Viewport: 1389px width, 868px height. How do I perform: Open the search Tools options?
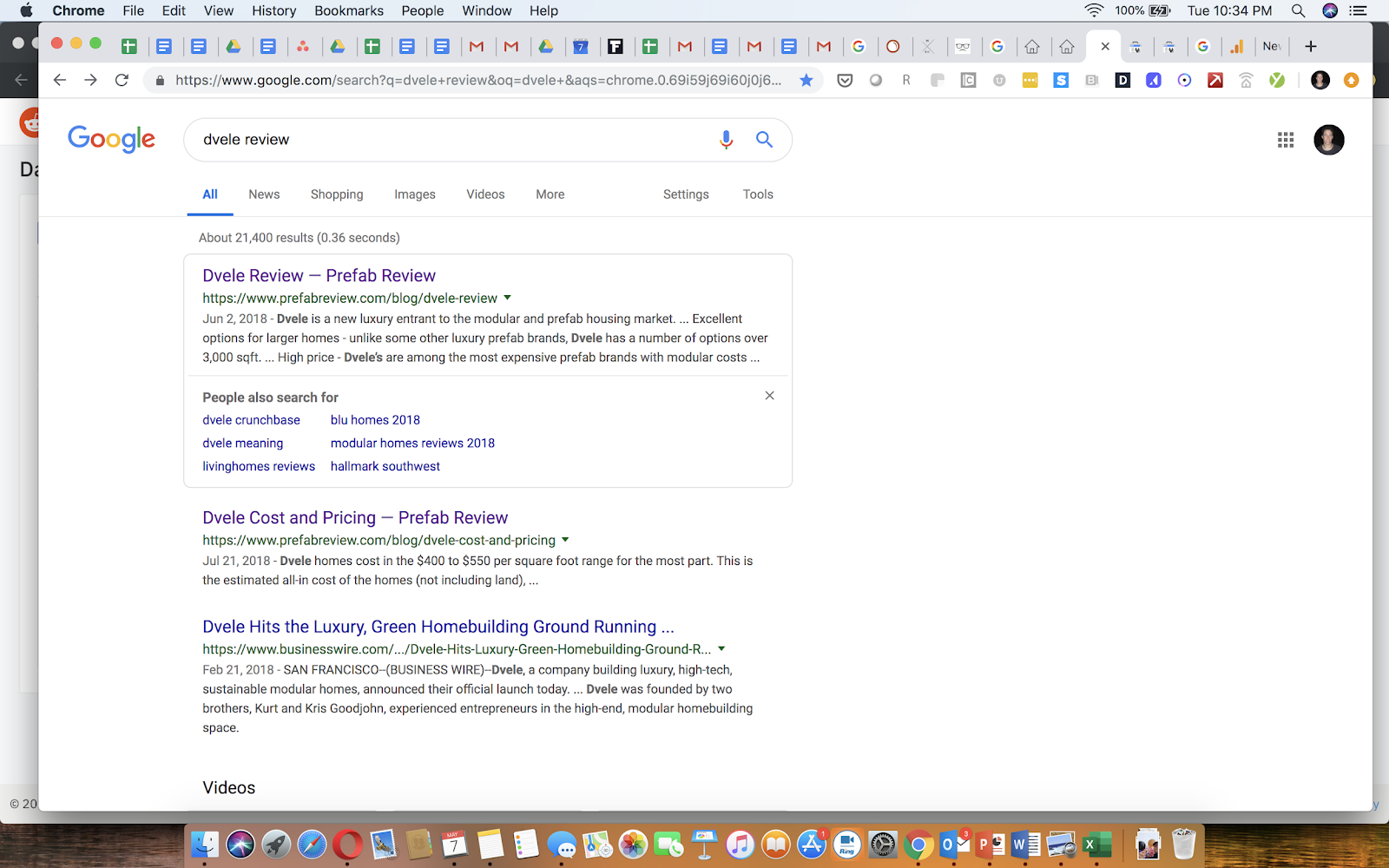click(758, 194)
